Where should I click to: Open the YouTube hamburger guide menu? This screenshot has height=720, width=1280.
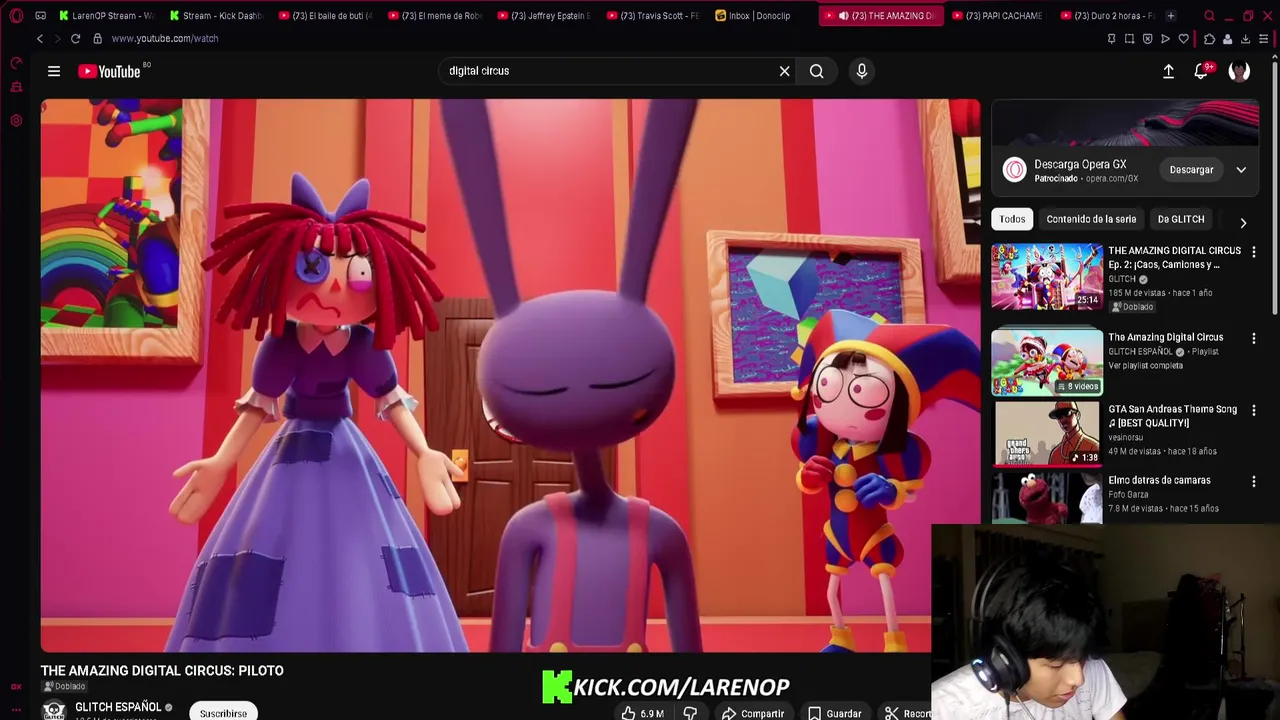pyautogui.click(x=54, y=71)
